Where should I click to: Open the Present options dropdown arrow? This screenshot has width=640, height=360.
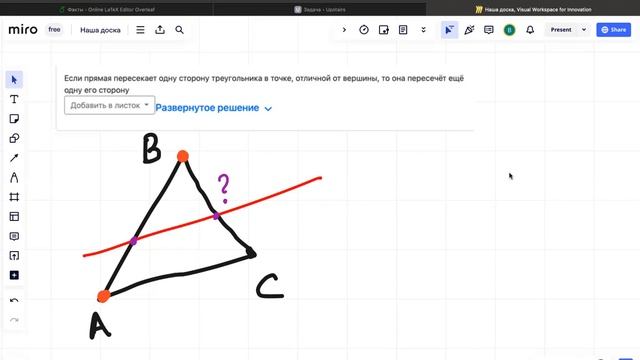pos(584,30)
